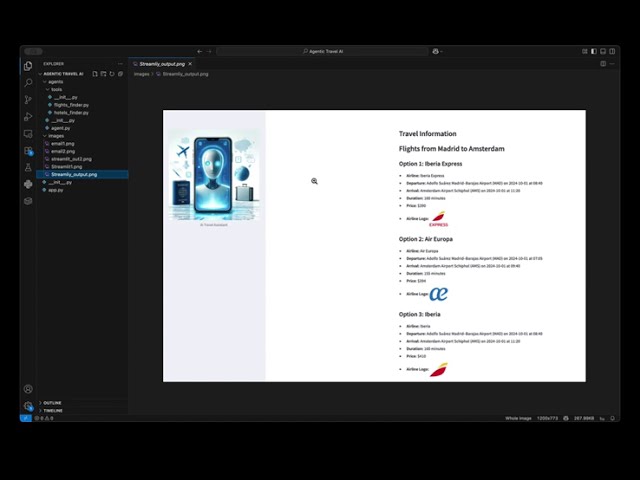Screen dimensions: 640x480
Task: Click the Accounts icon in activity bar
Action: click(28, 389)
